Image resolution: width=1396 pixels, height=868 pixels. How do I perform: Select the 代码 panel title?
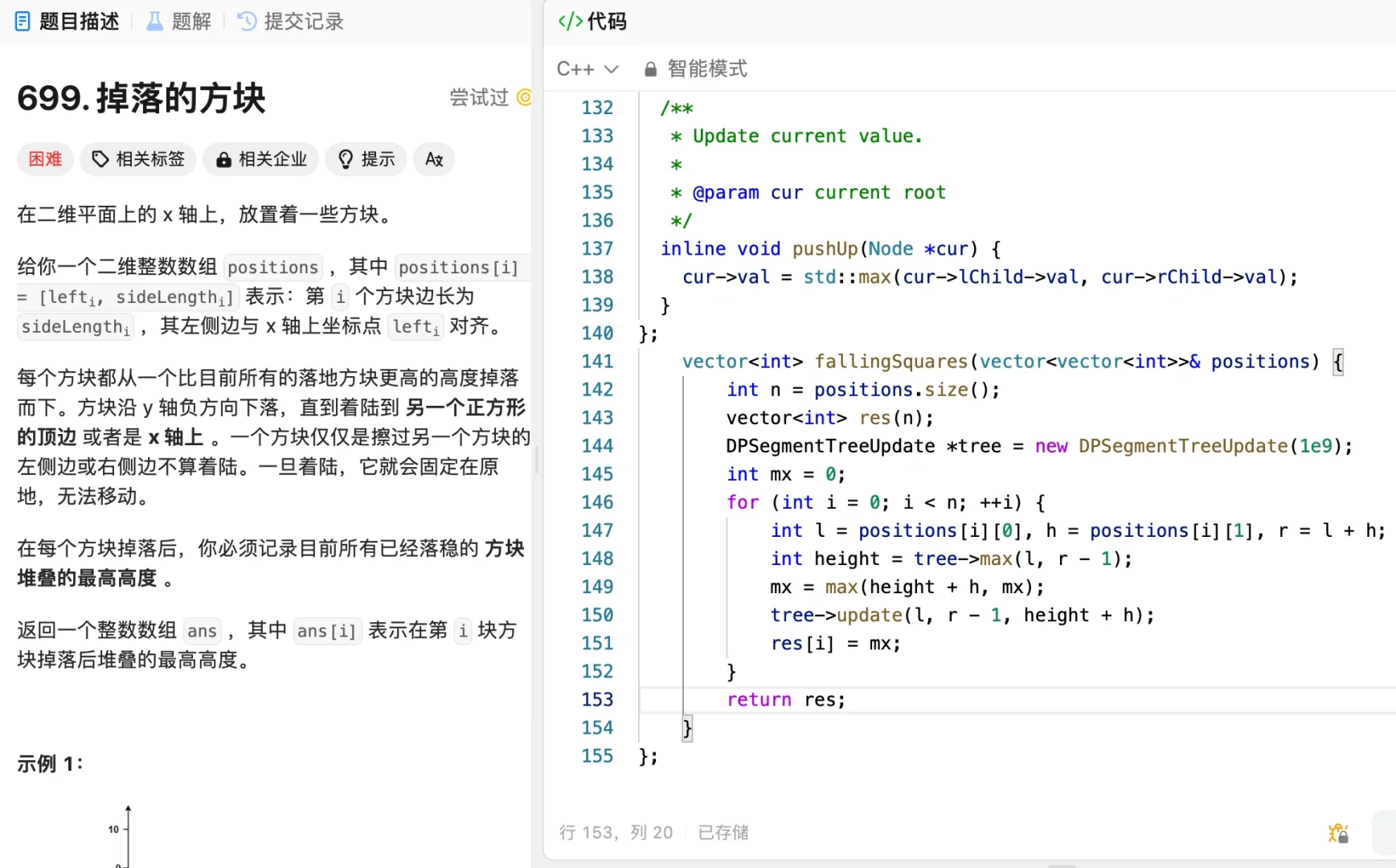tap(607, 22)
